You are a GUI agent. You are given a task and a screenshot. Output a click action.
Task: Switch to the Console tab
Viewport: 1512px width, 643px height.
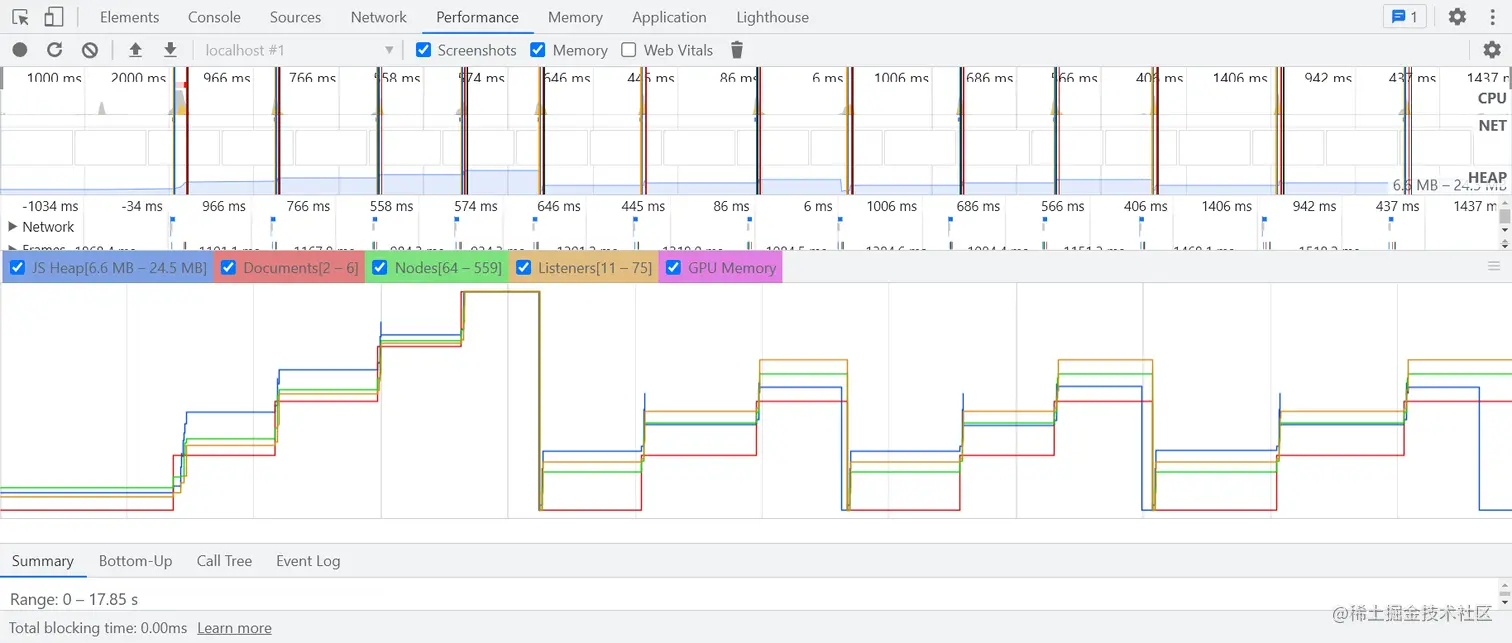tap(214, 17)
